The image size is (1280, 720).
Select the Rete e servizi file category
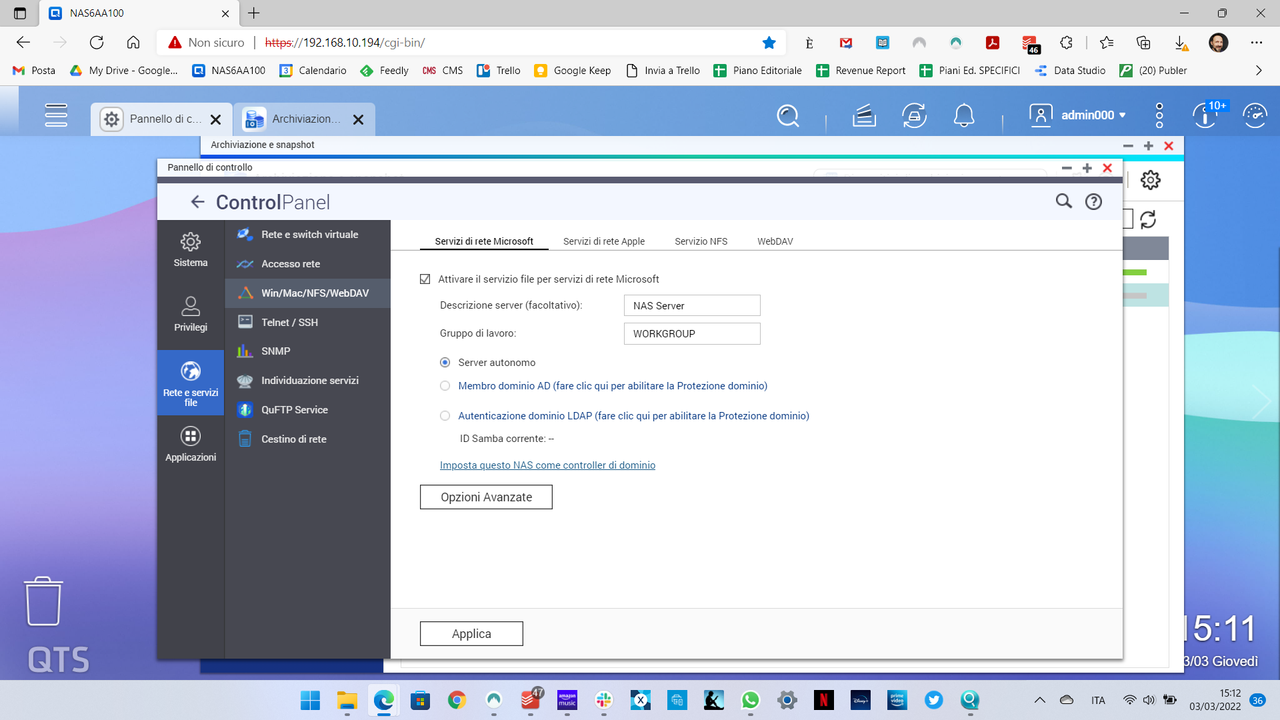pos(190,383)
